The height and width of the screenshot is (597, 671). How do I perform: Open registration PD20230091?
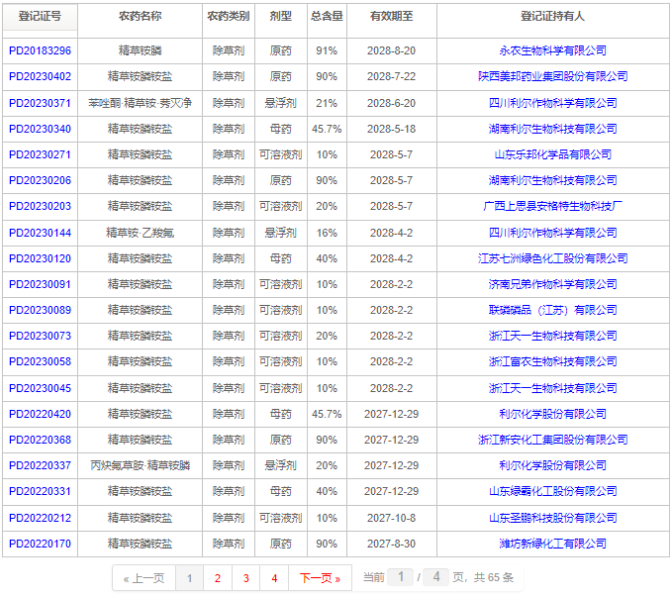[40, 284]
